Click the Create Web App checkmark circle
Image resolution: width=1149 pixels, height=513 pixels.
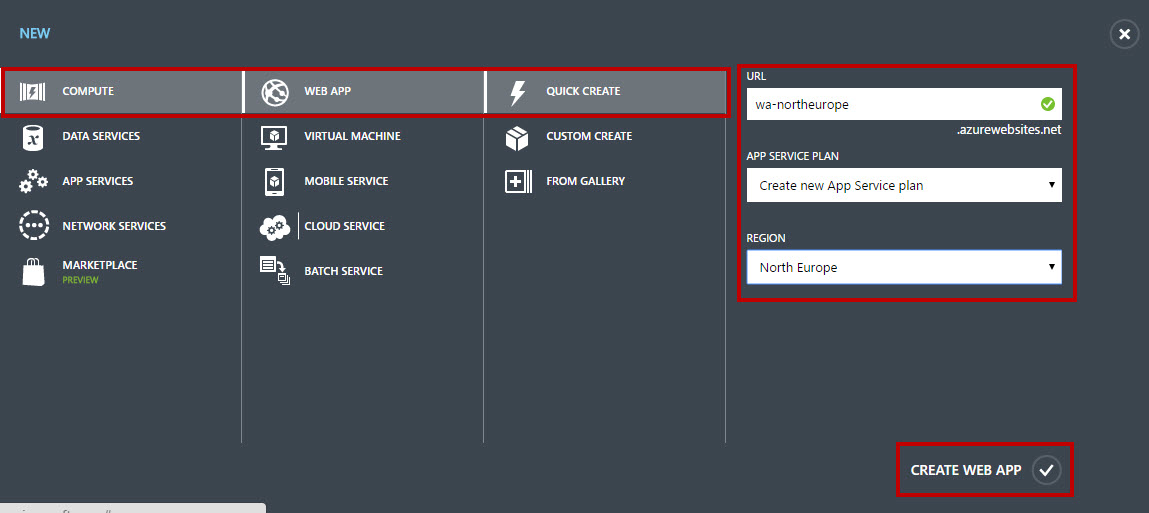pos(1046,470)
